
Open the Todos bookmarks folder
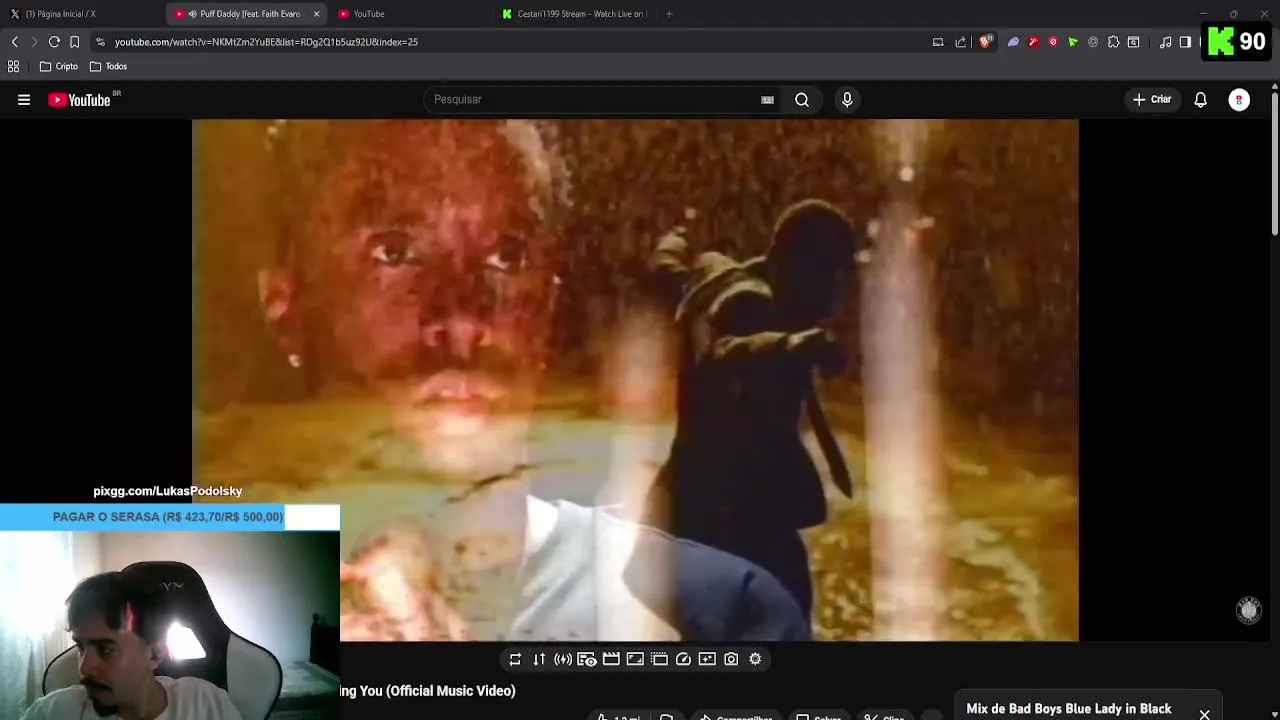108,66
